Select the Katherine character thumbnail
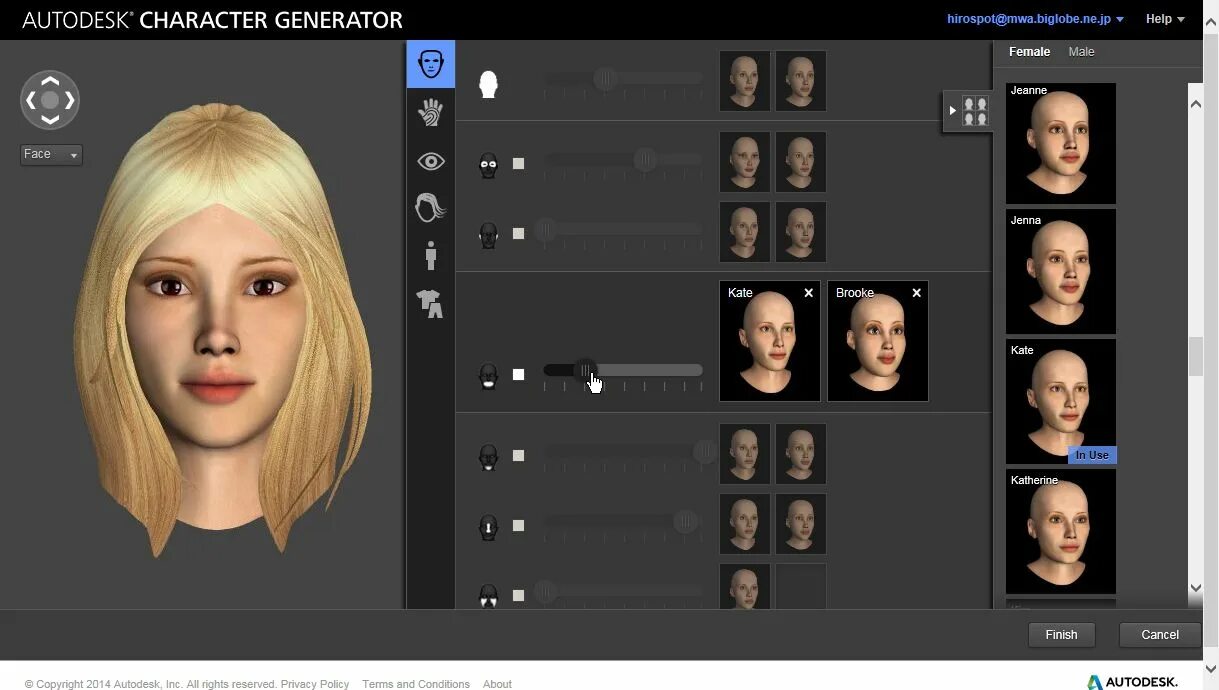Viewport: 1219px width, 690px height. coord(1061,531)
